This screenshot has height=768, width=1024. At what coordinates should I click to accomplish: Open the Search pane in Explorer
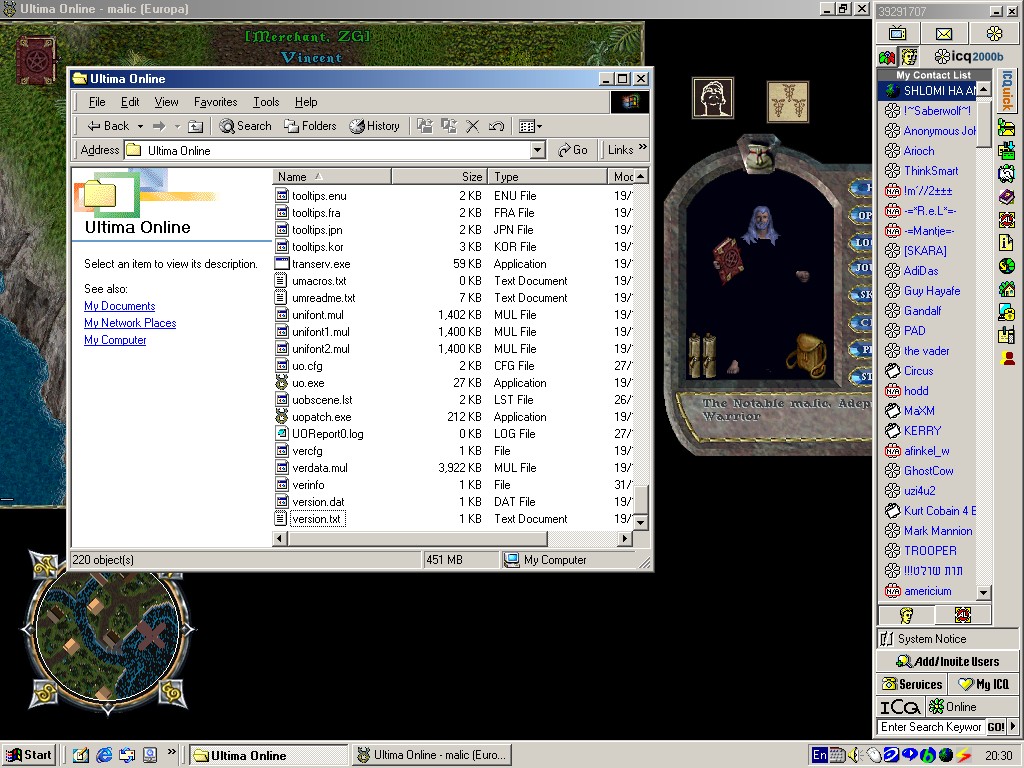(x=246, y=126)
